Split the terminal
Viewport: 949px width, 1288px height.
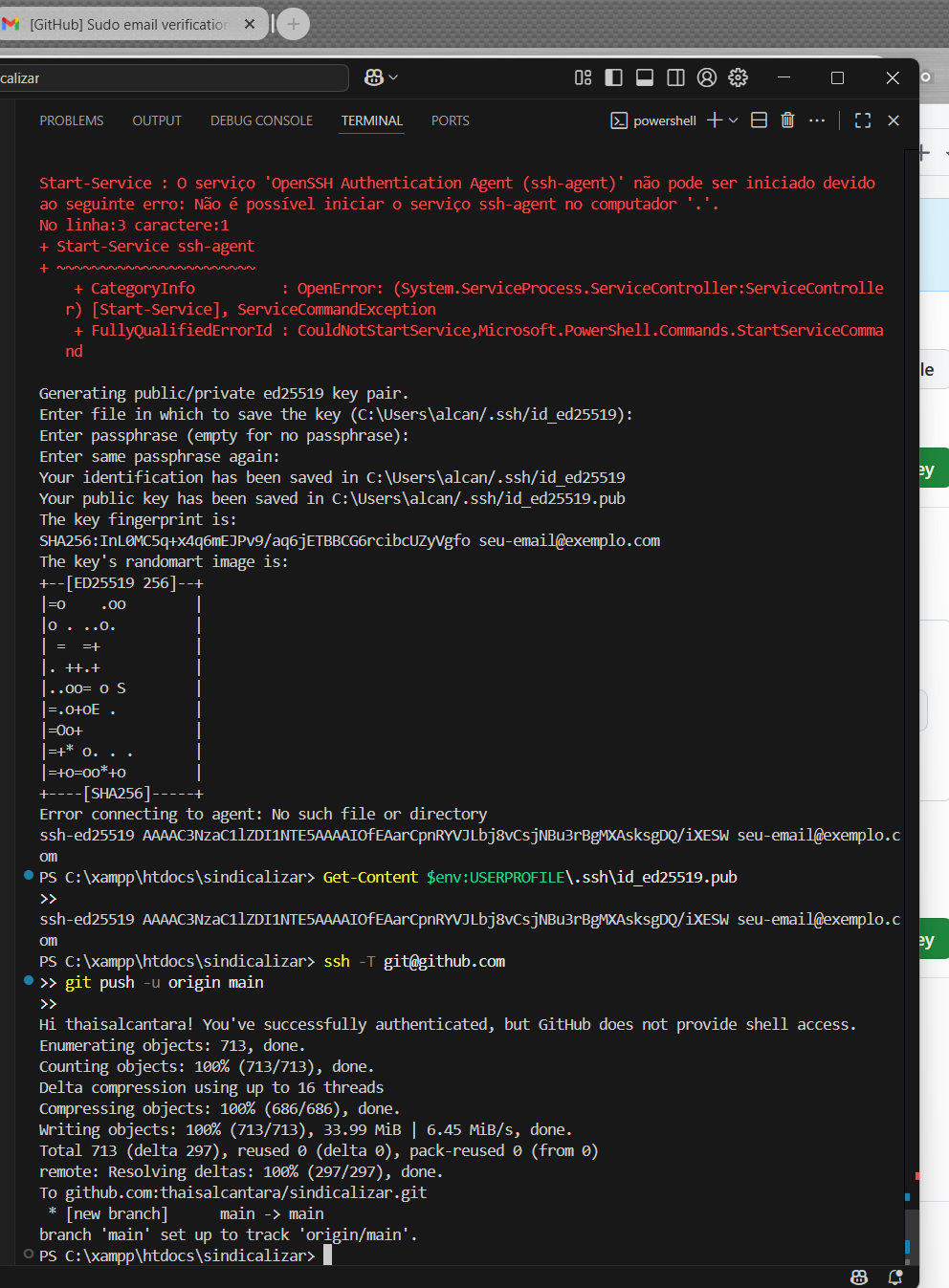pyautogui.click(x=759, y=120)
